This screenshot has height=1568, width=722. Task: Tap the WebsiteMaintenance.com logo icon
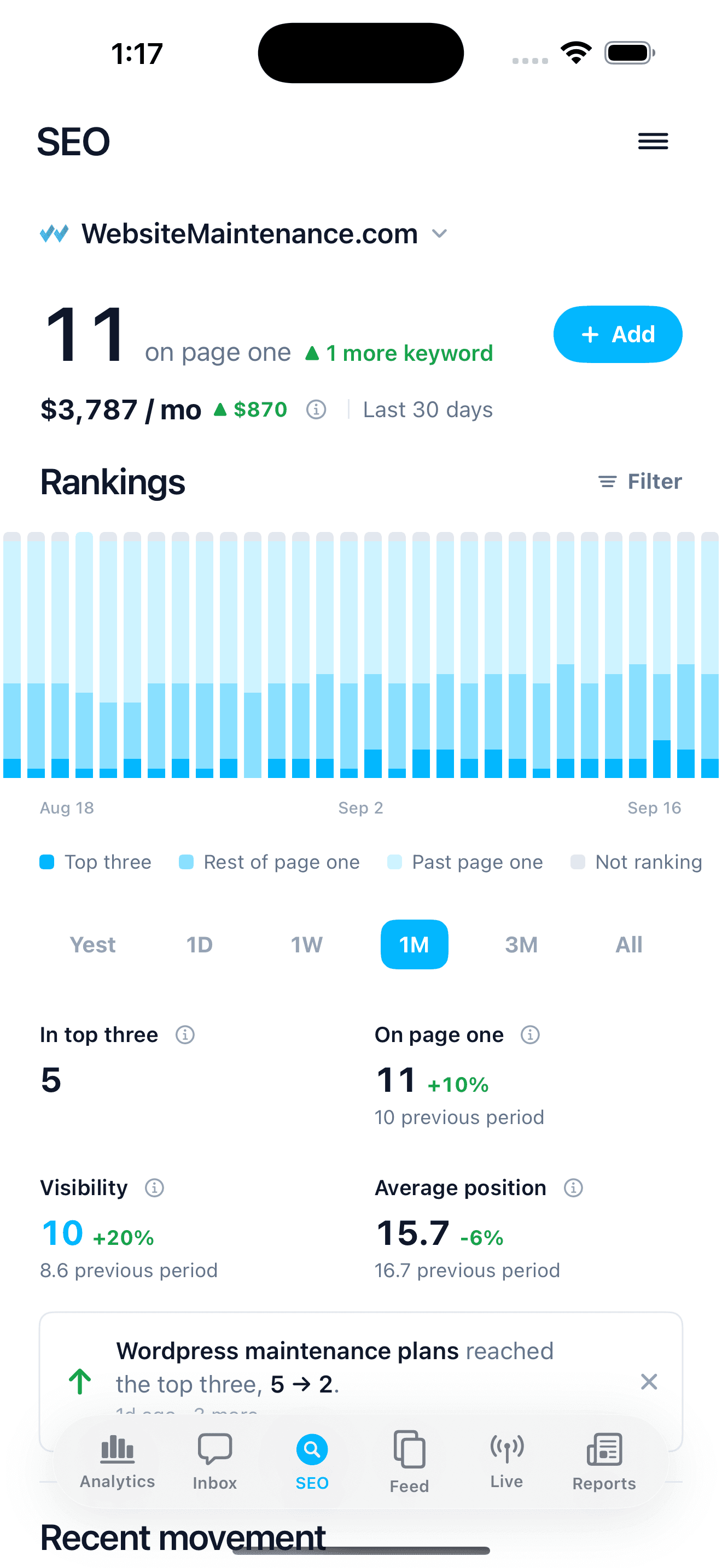point(54,234)
